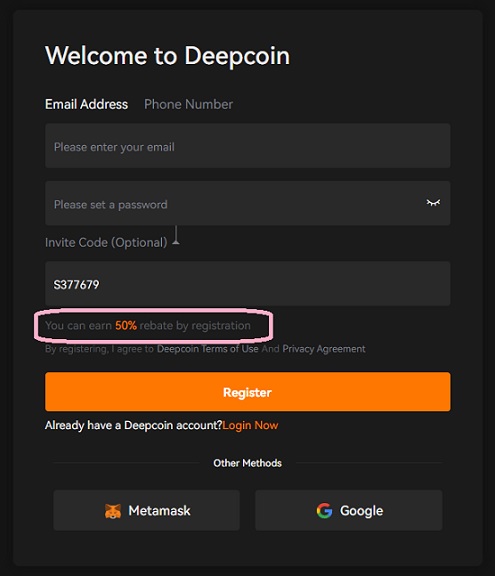Select the invite code field containing S377679

[x=248, y=284]
